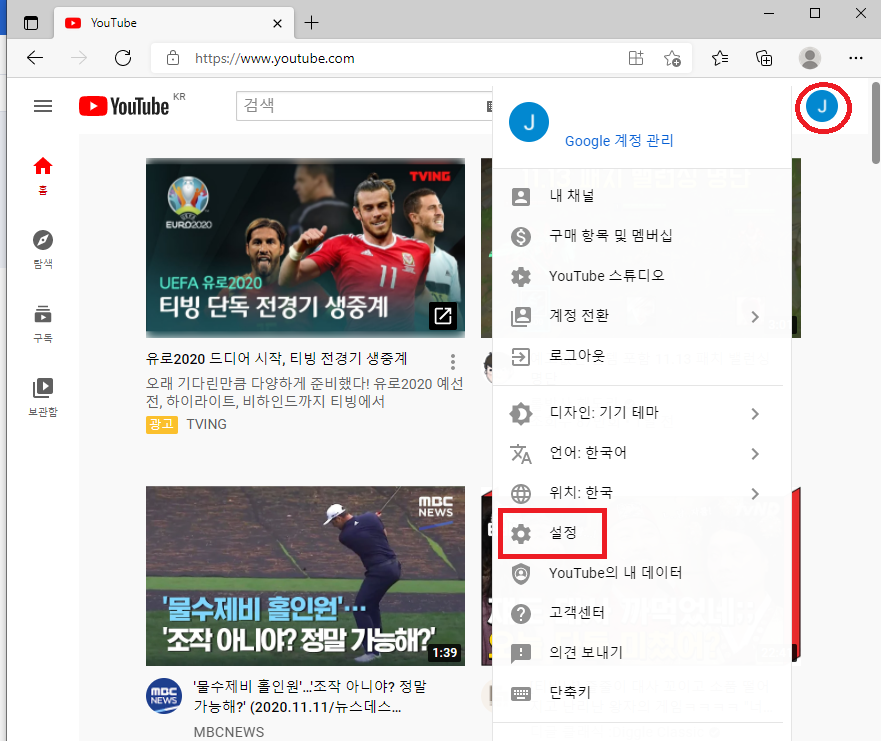Open the MBC NEWS golf video thumbnail
881x741 pixels.
(x=305, y=576)
